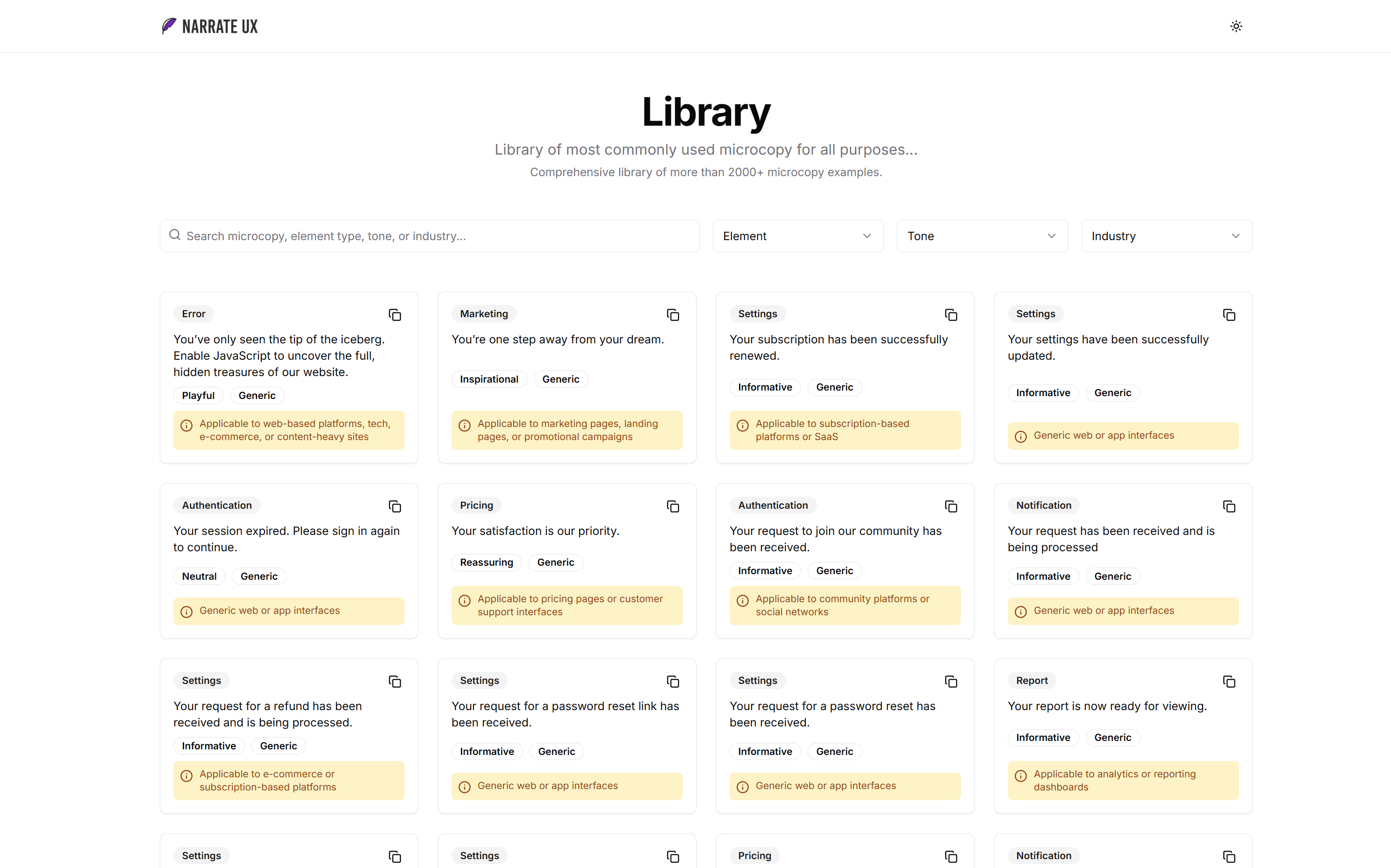Click inside the microcopy search field
The height and width of the screenshot is (868, 1391).
(x=402, y=235)
